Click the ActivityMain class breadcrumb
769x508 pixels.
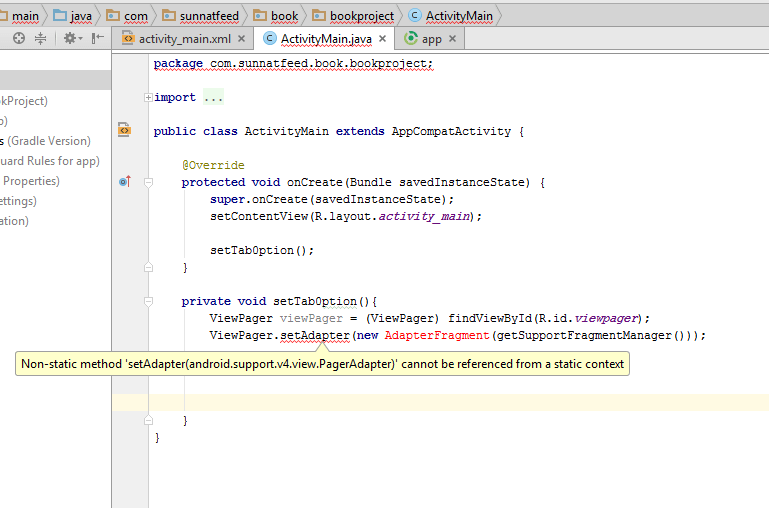coord(451,16)
